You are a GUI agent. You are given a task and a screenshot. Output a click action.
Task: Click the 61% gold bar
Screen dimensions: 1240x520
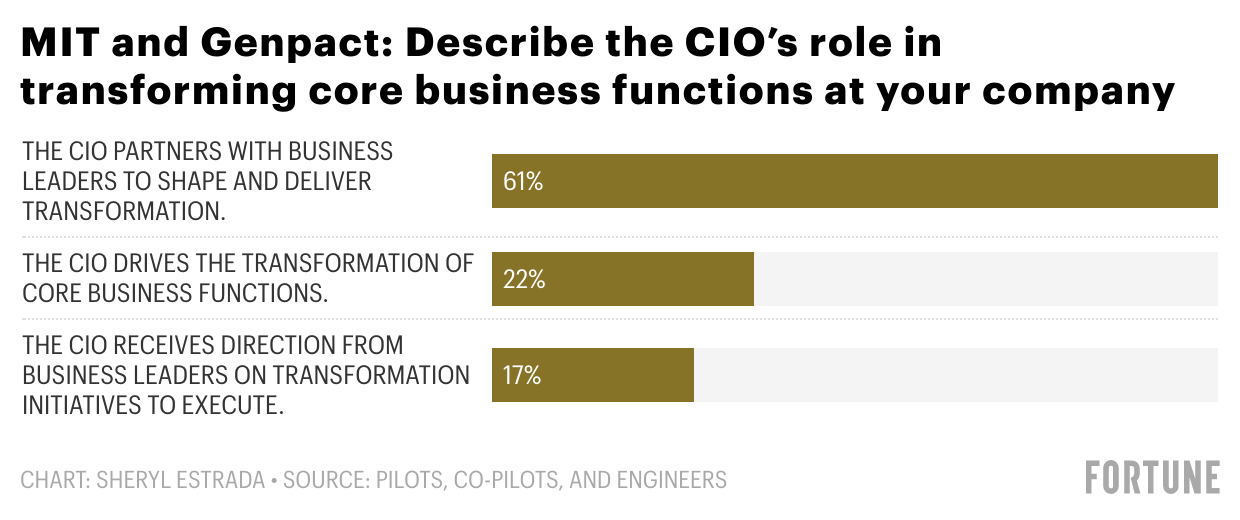pos(854,181)
